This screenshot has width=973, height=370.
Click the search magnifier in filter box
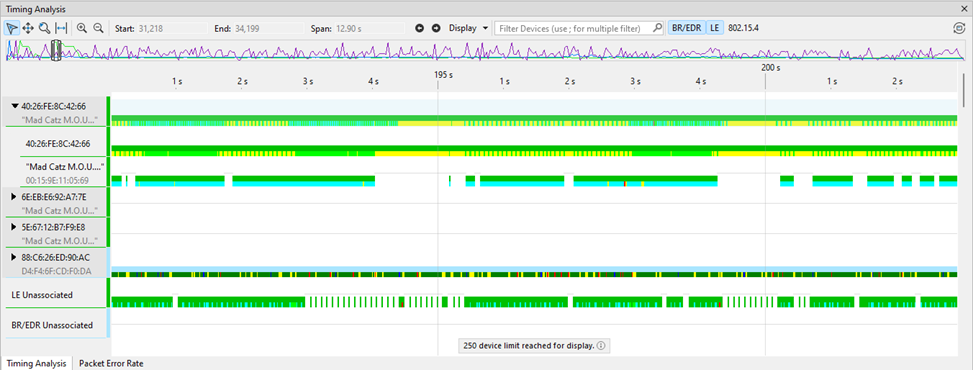click(x=657, y=28)
